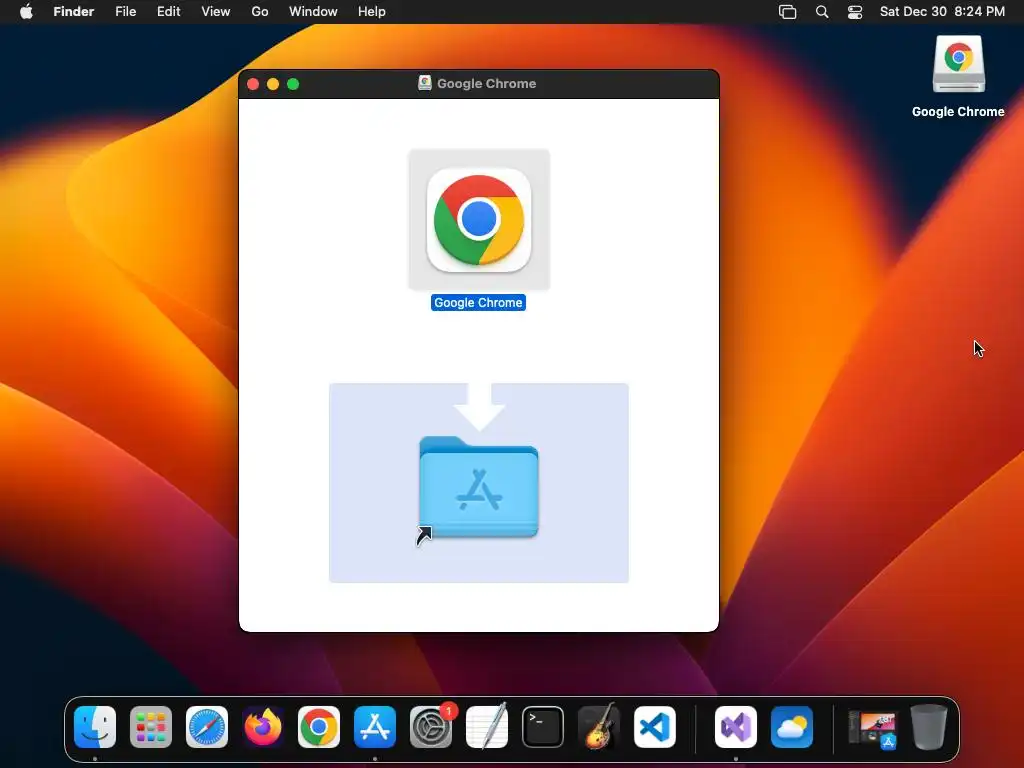The width and height of the screenshot is (1024, 768).
Task: Open Terminal from the Dock
Action: [x=543, y=726]
